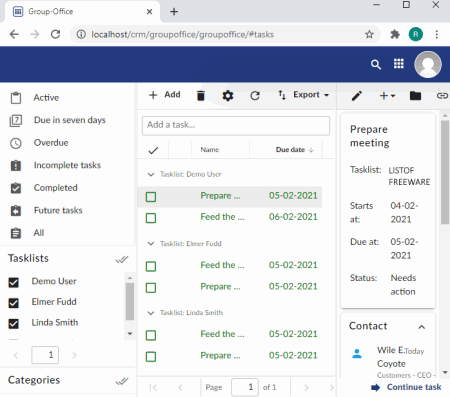Delete selected task with trash icon
Viewport: 450px width, 397px height.
pos(201,96)
